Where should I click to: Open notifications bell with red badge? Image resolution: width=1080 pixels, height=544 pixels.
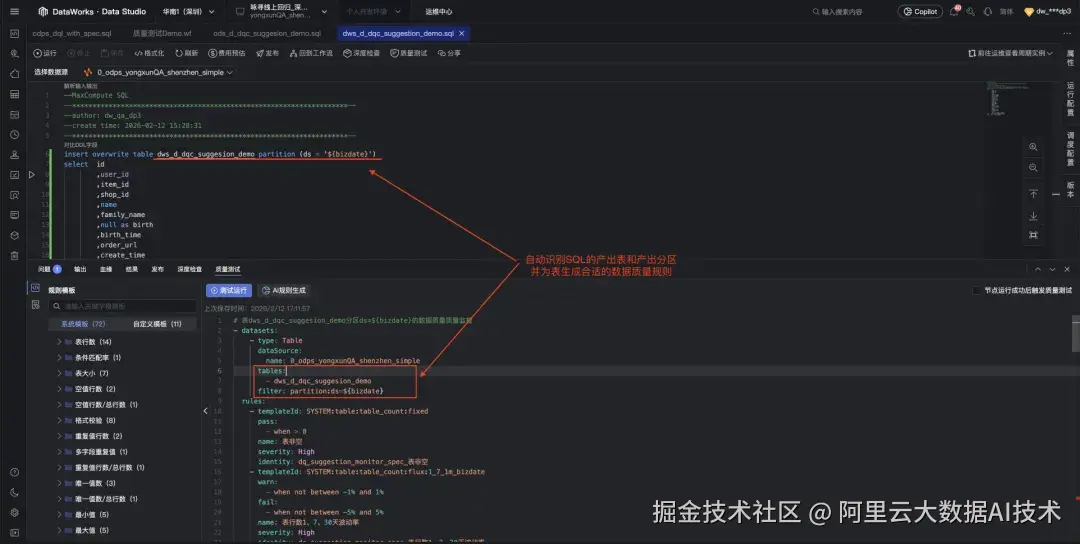click(x=954, y=12)
